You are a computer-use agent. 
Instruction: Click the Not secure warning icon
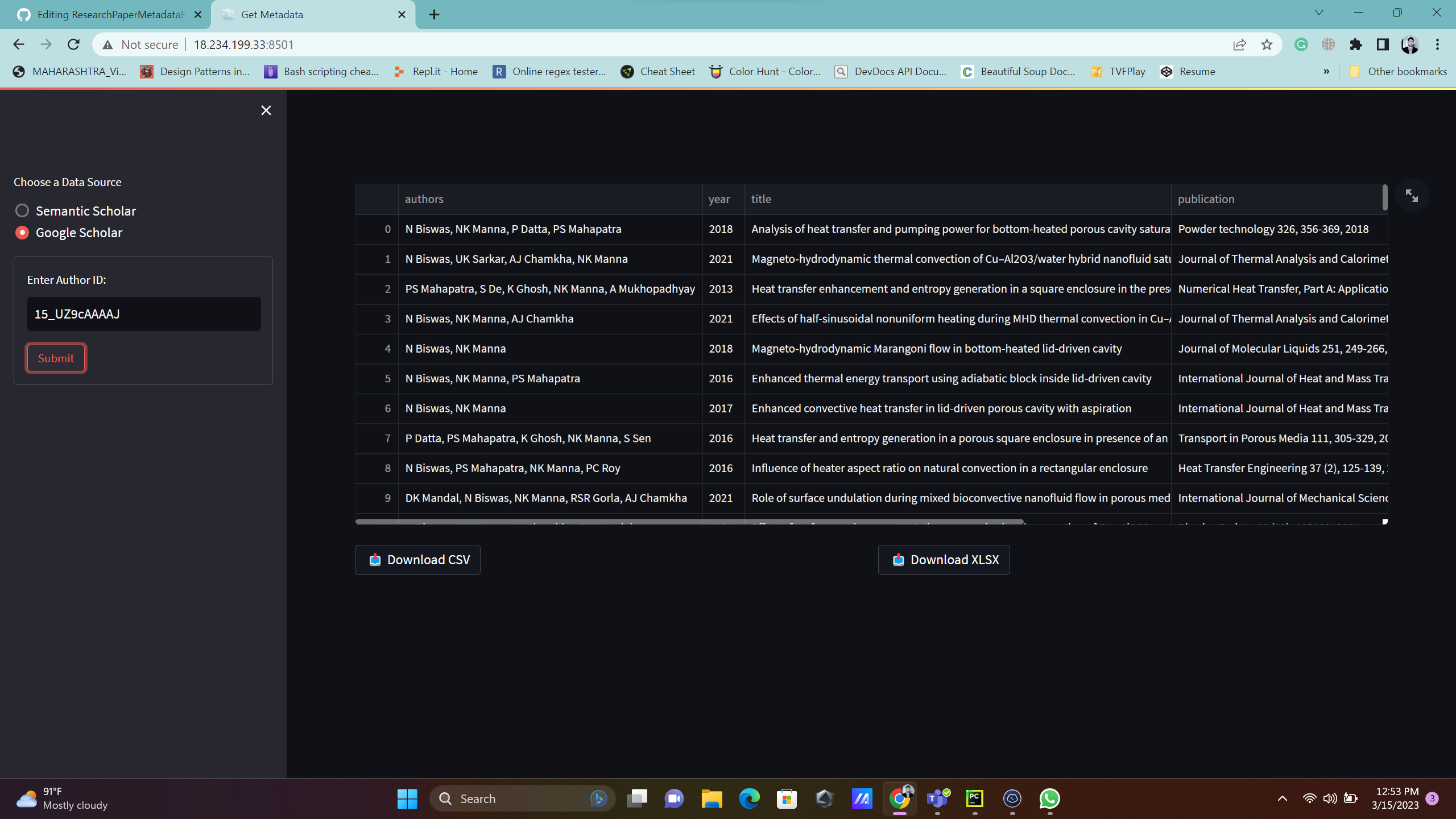coord(107,44)
